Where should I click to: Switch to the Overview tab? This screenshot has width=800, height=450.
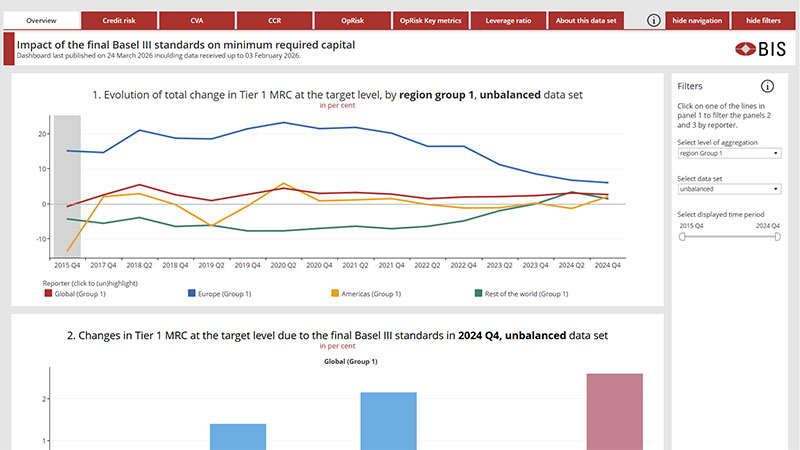41,20
